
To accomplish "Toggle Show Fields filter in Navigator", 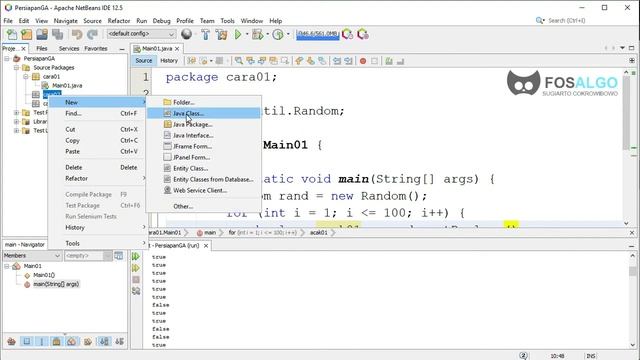I will click(27, 341).
